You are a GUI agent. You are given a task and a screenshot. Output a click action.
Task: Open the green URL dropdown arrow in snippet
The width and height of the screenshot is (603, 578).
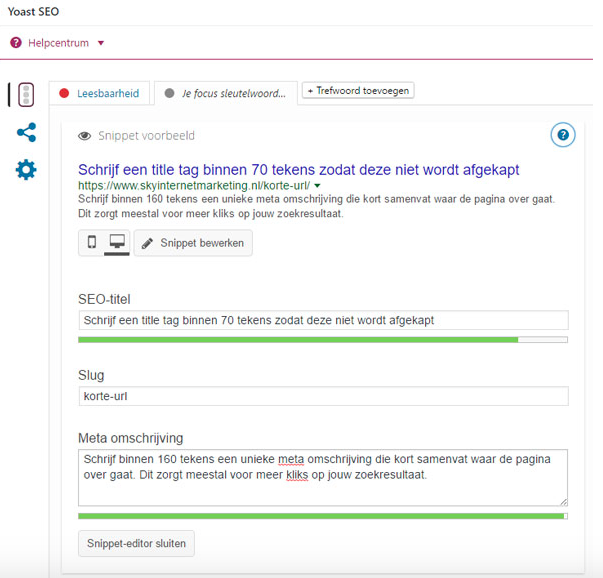317,186
